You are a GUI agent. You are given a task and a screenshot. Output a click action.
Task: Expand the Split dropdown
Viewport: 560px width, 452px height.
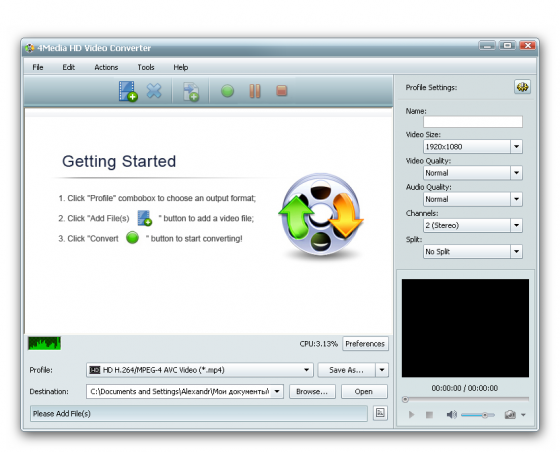point(516,251)
